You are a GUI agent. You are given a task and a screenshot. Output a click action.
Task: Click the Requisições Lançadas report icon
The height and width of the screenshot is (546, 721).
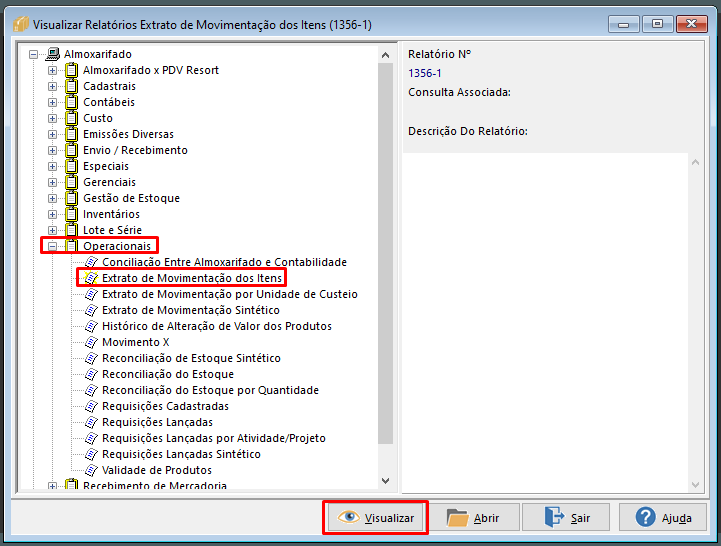click(92, 422)
